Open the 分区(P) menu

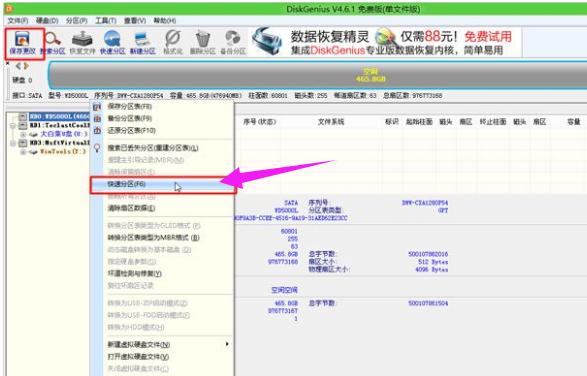click(76, 20)
